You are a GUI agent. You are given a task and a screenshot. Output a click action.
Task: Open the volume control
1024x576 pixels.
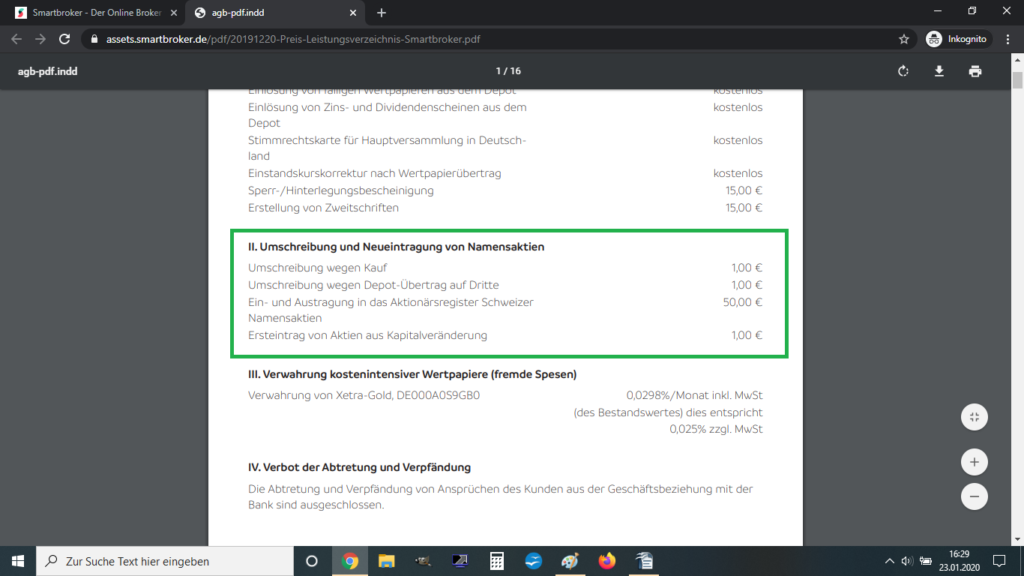pyautogui.click(x=906, y=561)
